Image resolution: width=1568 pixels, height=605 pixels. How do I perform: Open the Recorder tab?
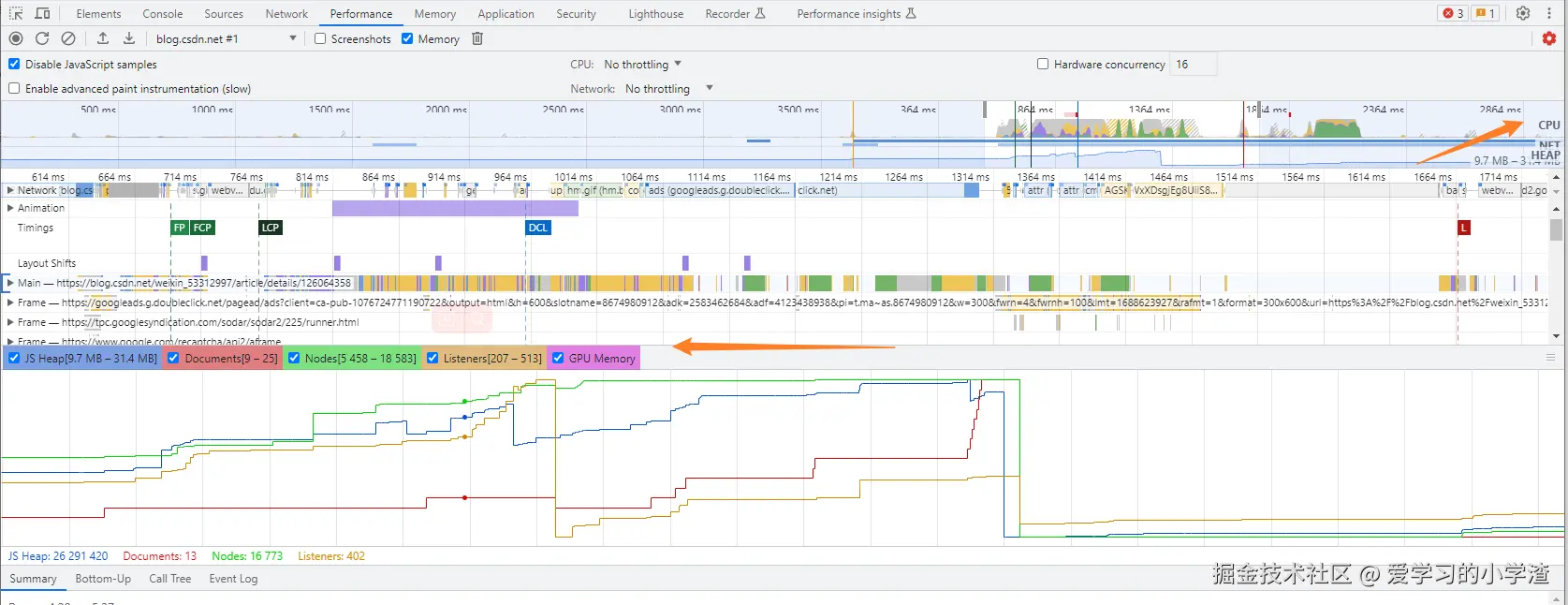tap(735, 13)
